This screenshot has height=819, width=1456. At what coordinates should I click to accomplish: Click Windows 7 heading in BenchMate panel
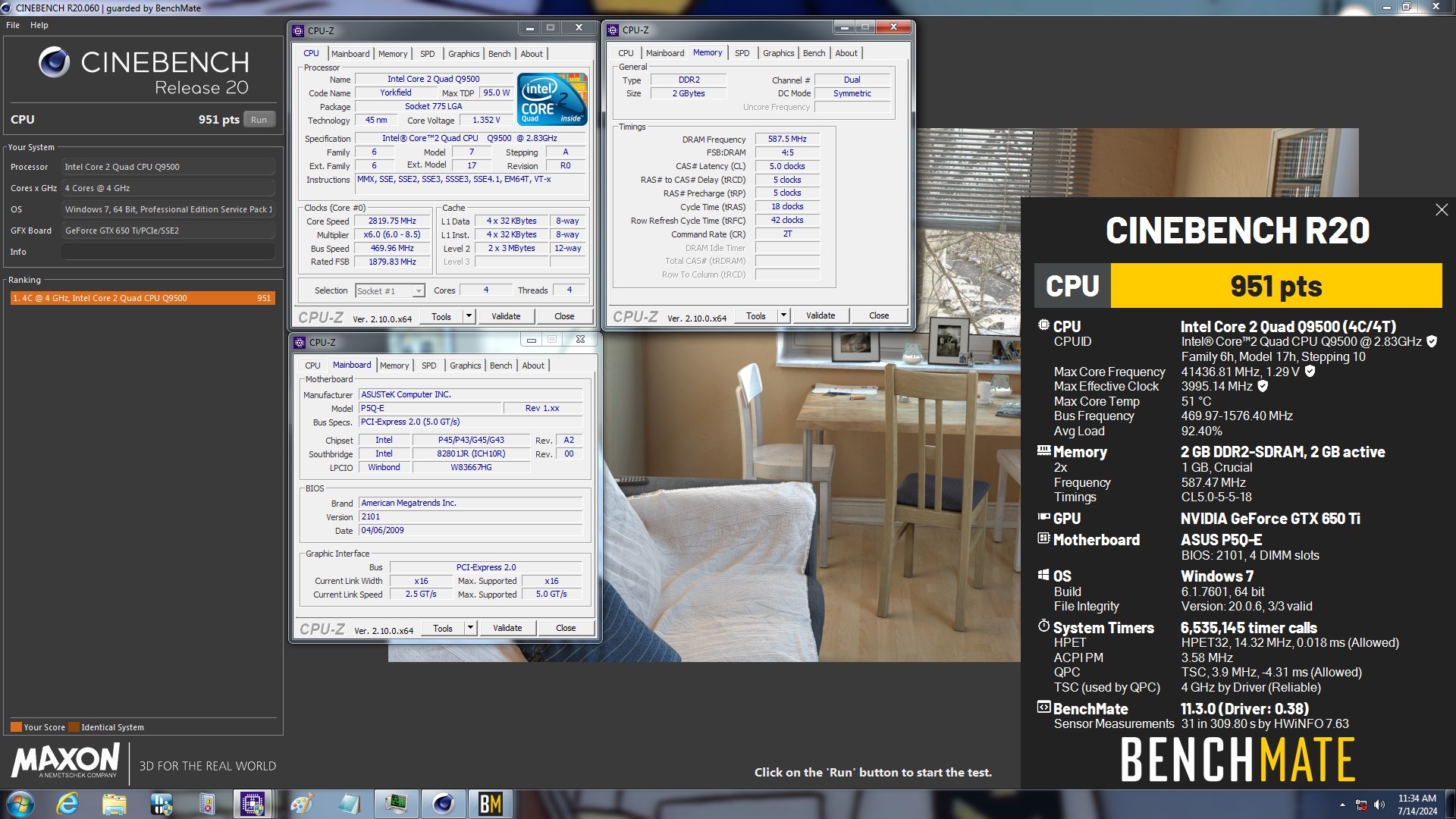click(x=1216, y=576)
